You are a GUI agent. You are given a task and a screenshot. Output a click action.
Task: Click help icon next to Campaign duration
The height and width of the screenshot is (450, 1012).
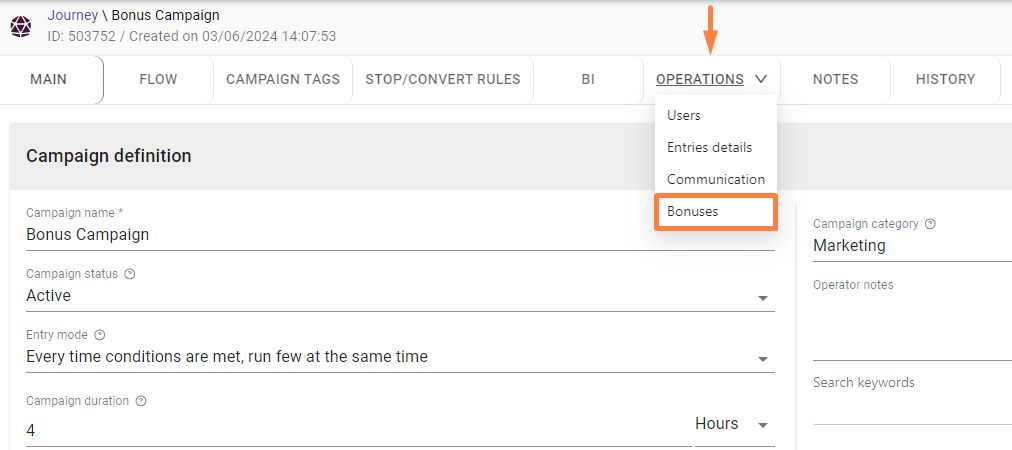tap(141, 401)
